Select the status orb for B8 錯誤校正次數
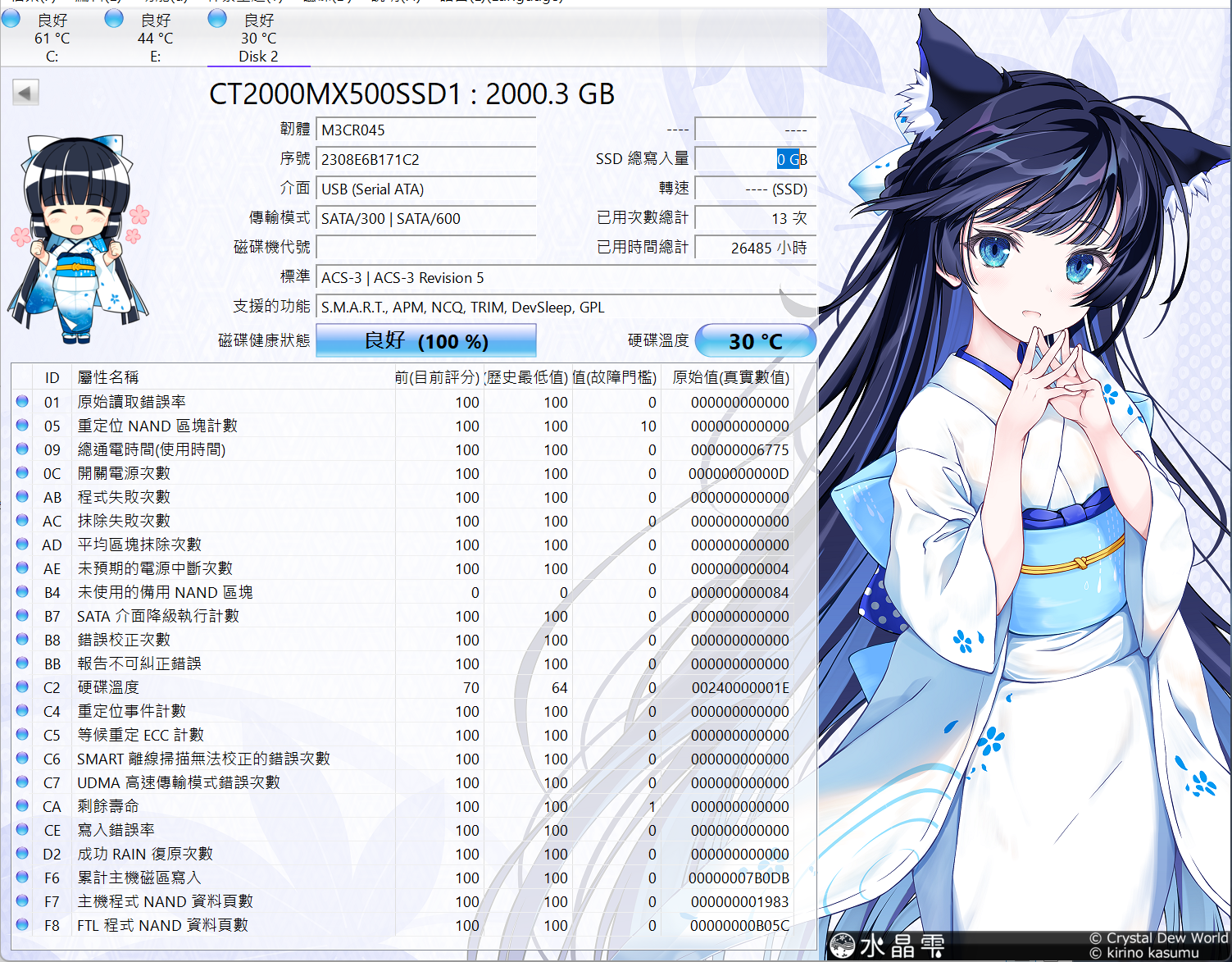 click(x=22, y=640)
